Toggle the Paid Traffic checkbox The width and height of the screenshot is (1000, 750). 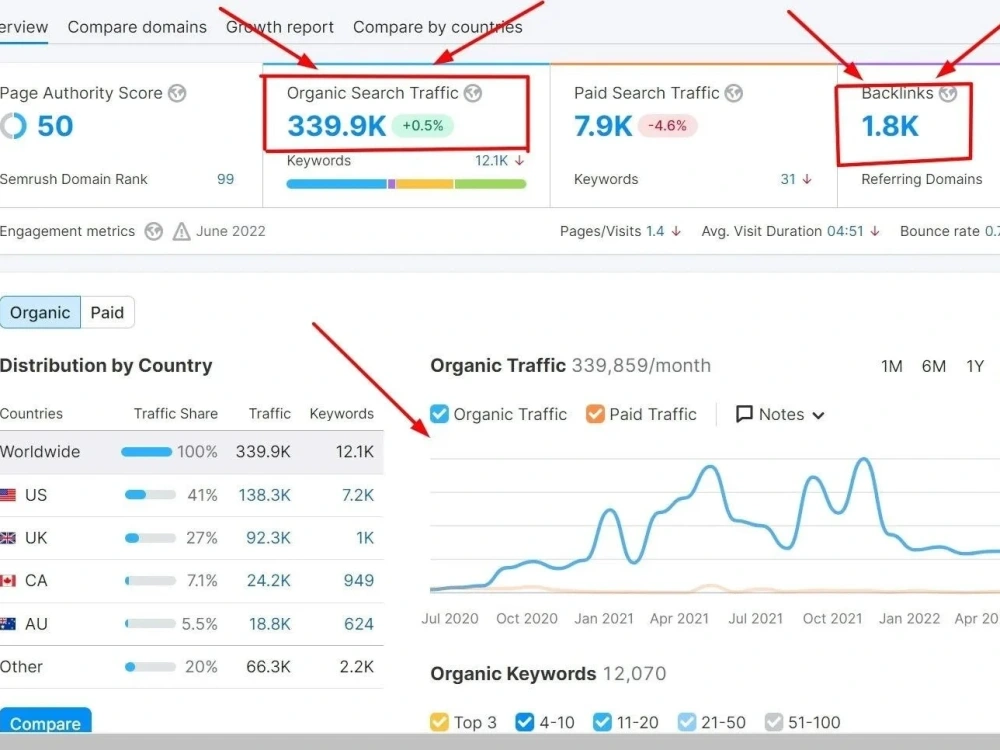pos(595,414)
